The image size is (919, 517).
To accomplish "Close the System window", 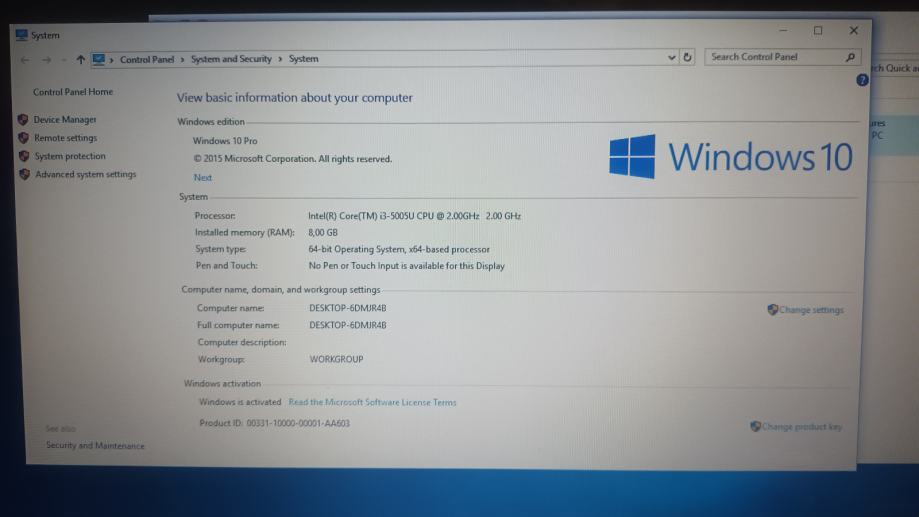I will click(x=854, y=30).
